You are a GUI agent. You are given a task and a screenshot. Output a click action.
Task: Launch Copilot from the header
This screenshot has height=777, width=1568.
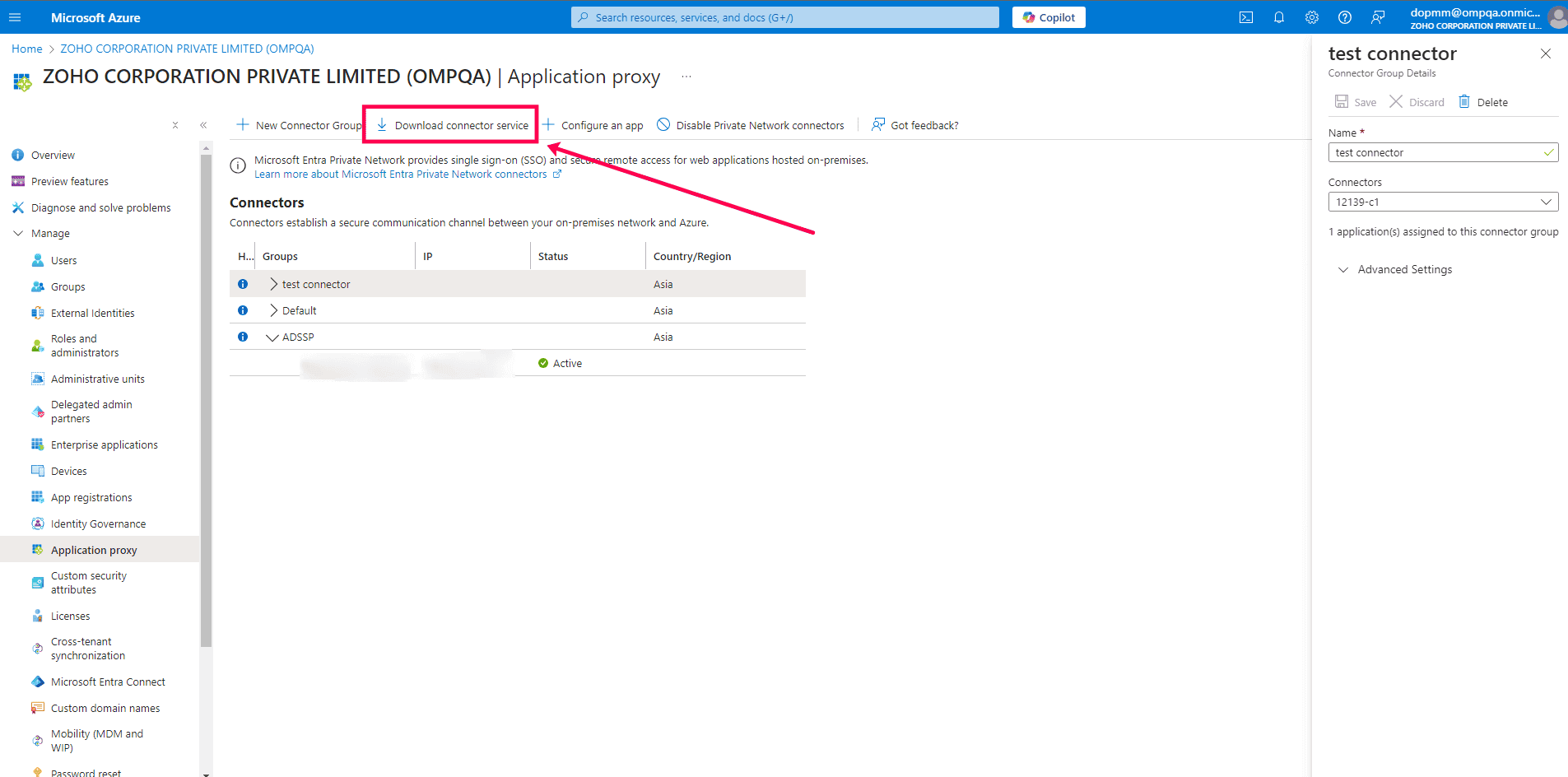pos(1049,17)
